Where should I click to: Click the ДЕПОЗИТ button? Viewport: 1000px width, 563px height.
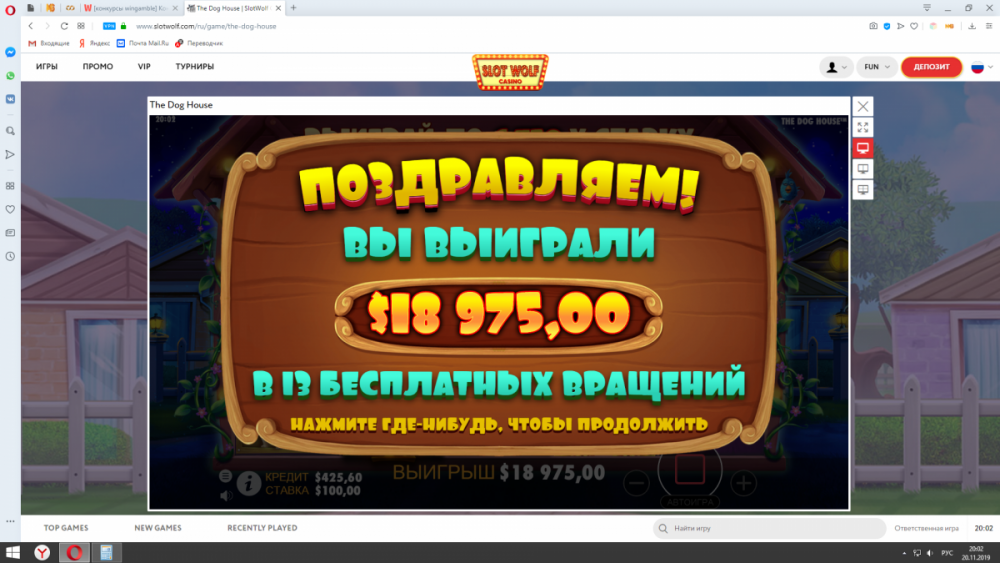pos(931,67)
